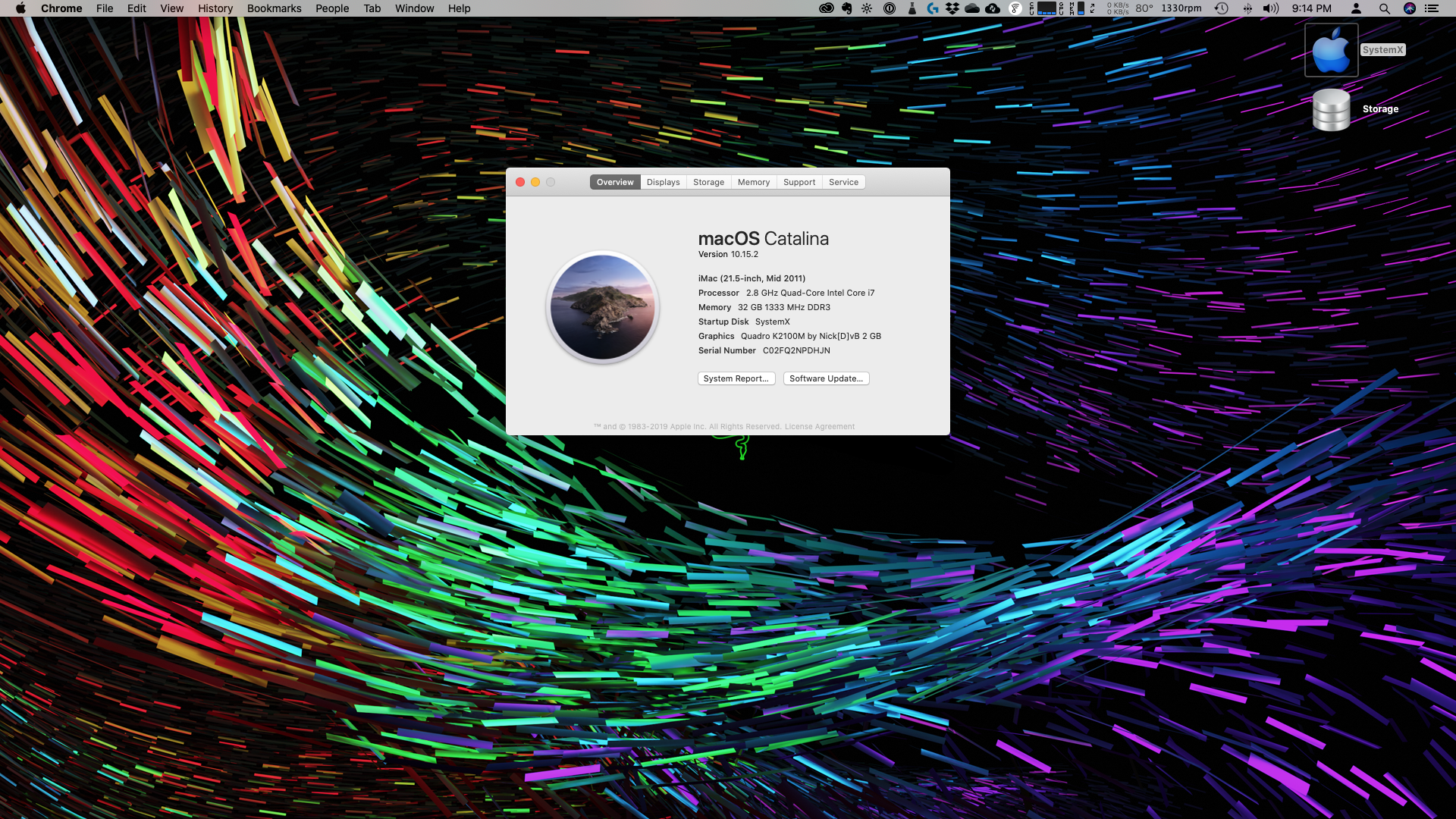Click the Bluetooth status icon
Screen dimensions: 1456x819
pos(1247,8)
